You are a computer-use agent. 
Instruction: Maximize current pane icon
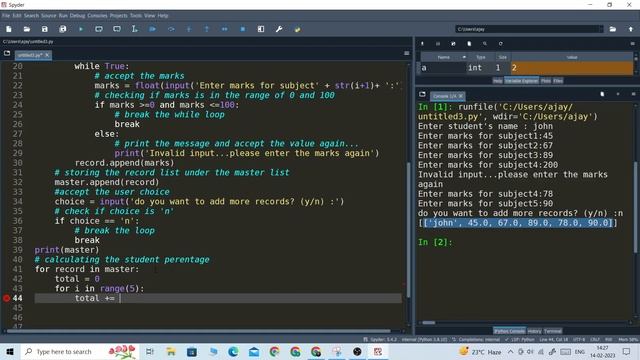tap(261, 29)
